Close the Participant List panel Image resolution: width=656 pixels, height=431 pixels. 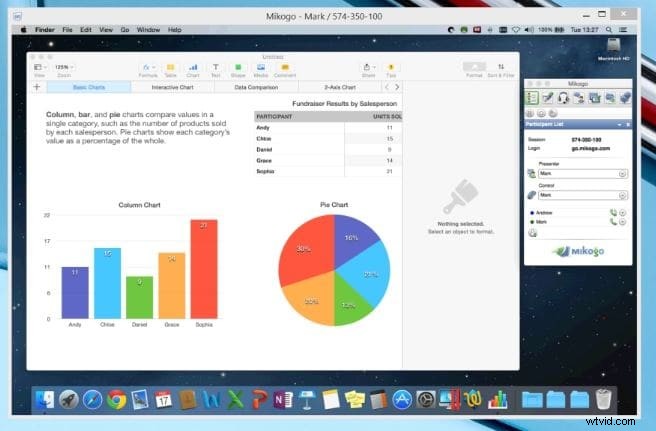coord(628,125)
